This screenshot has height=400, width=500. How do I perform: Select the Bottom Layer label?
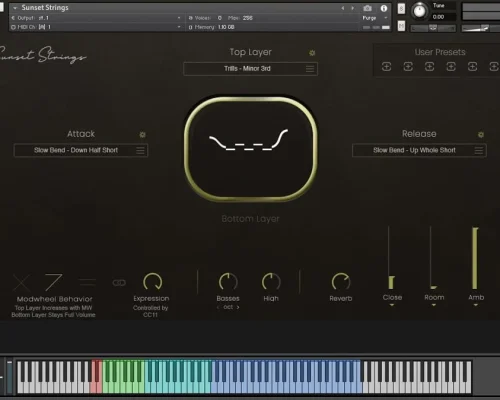pos(250,219)
